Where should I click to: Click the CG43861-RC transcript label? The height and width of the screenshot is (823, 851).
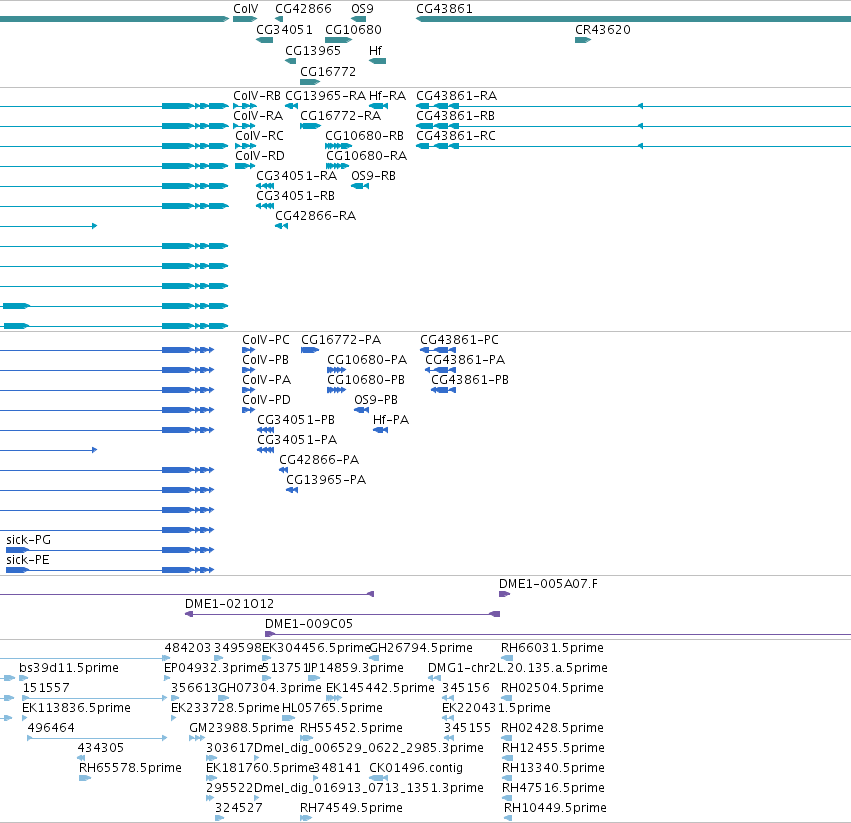[x=456, y=136]
